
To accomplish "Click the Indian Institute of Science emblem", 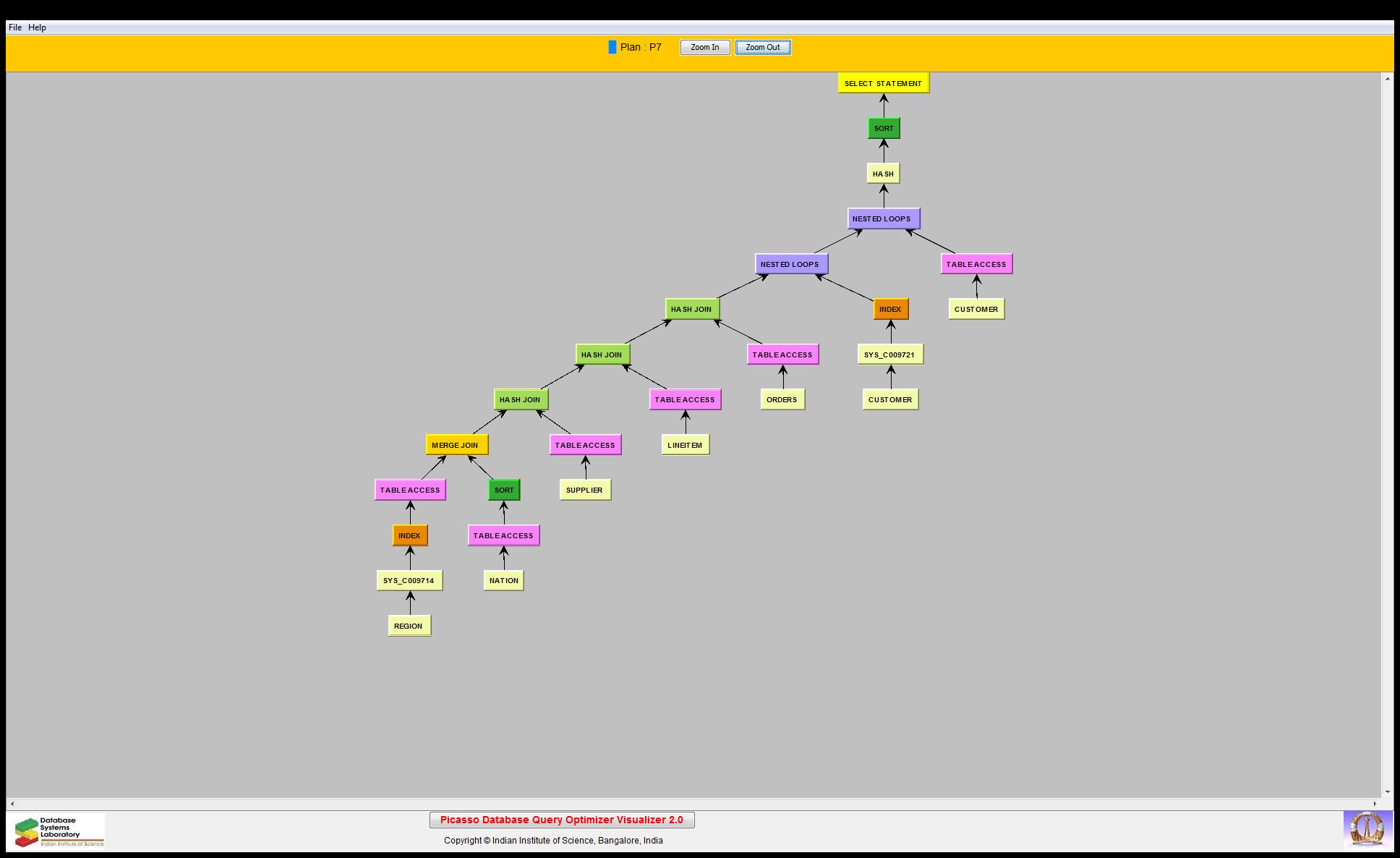I will point(1367,829).
